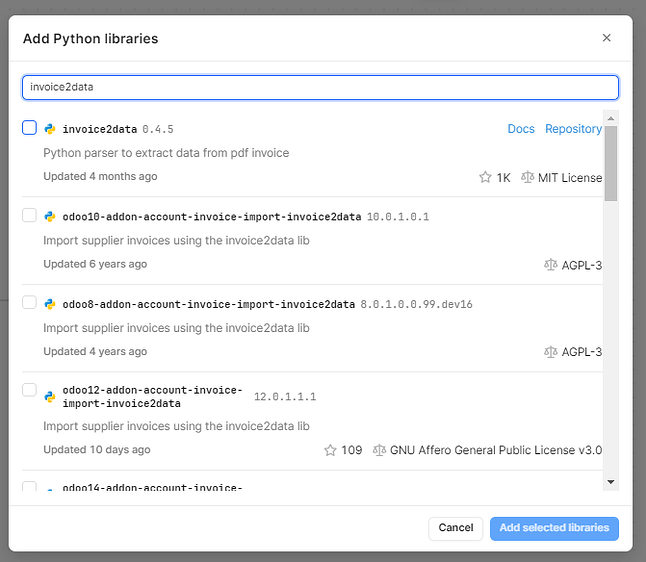
Task: Click the star icon next to 109
Action: [330, 450]
